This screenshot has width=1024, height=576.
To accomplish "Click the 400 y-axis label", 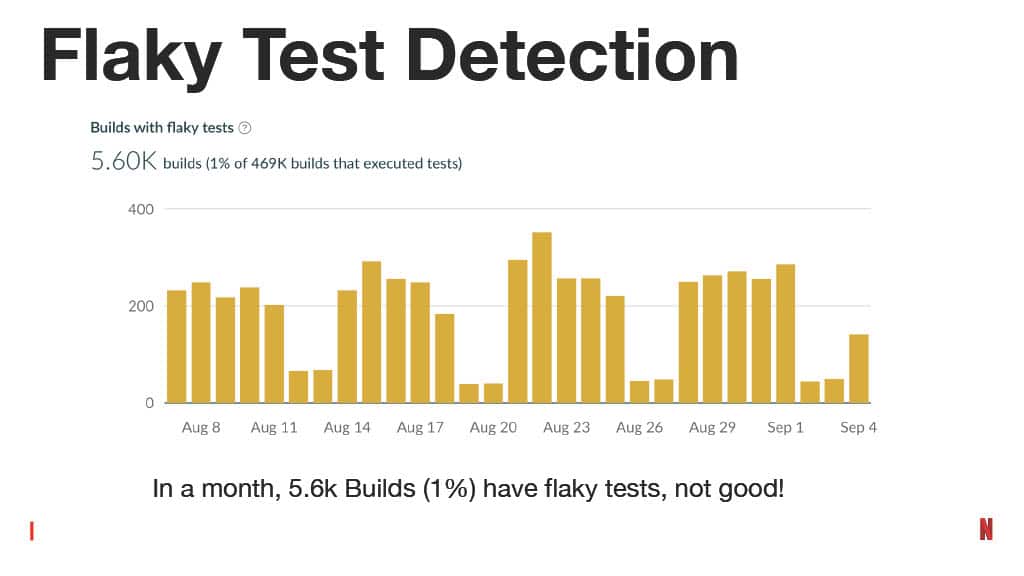I will (141, 210).
